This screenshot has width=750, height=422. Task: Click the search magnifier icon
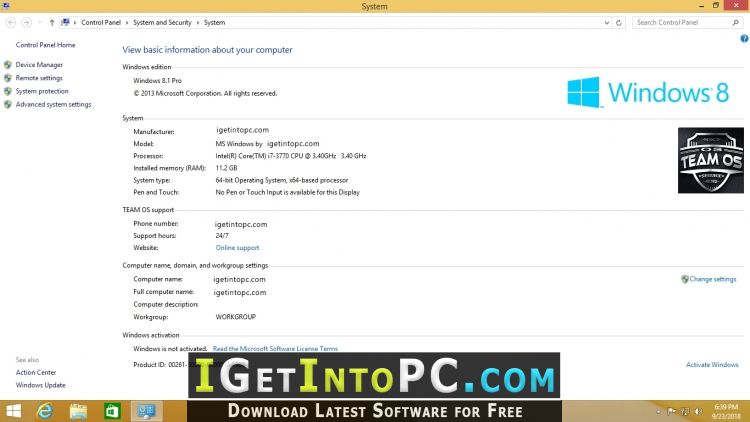point(736,22)
